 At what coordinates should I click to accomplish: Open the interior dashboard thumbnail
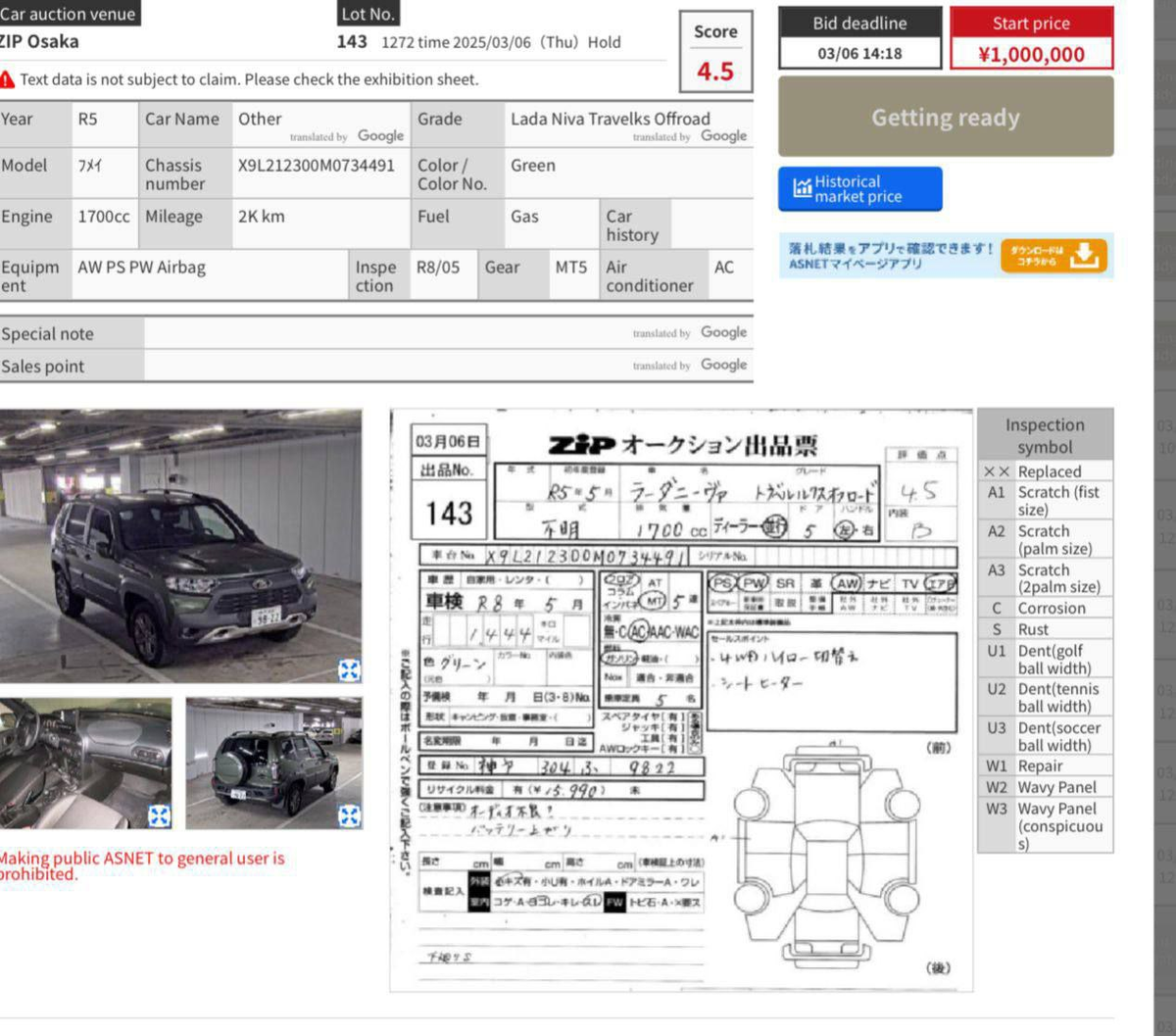85,764
